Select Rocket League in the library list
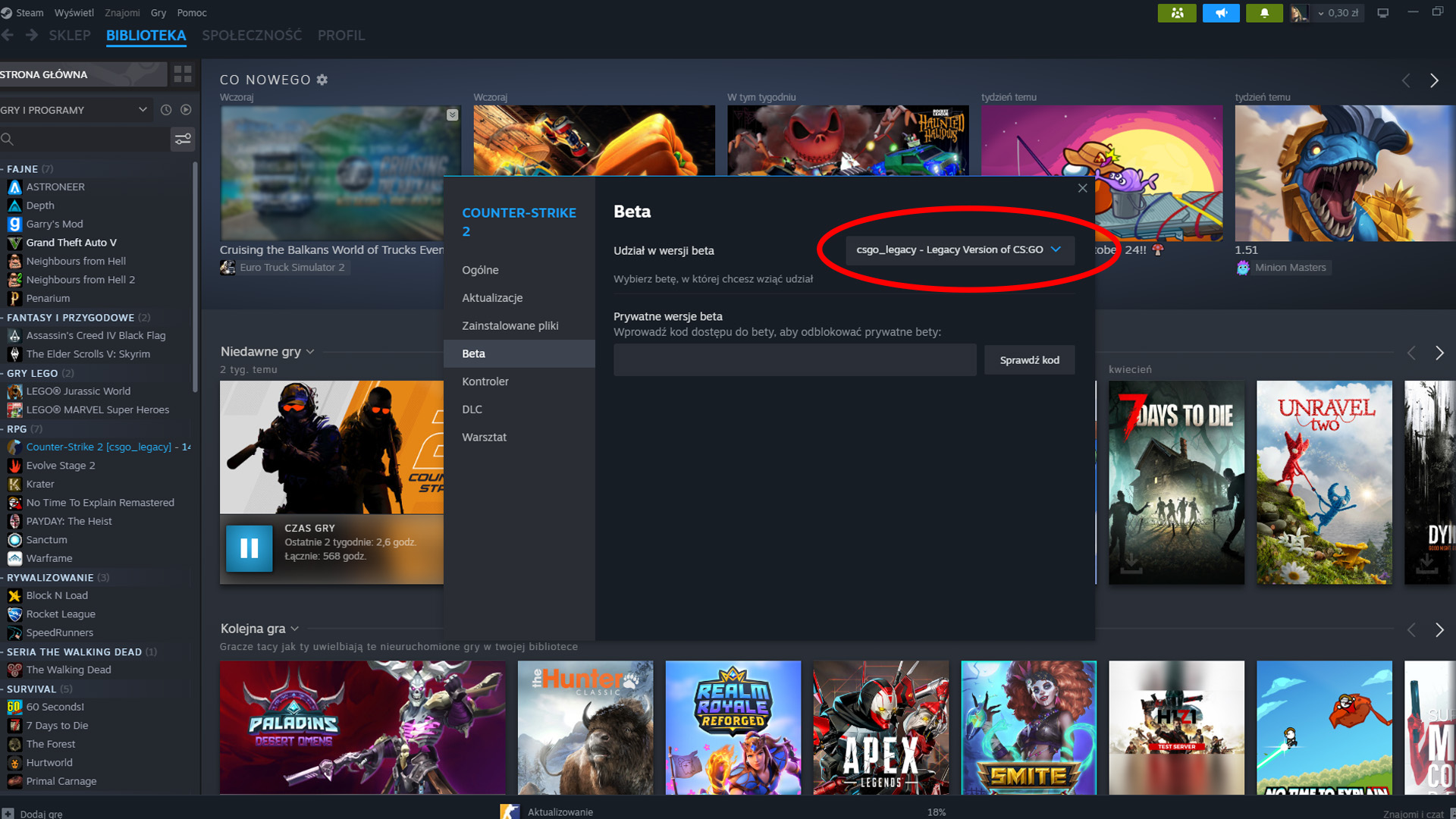Image resolution: width=1456 pixels, height=819 pixels. coord(61,614)
